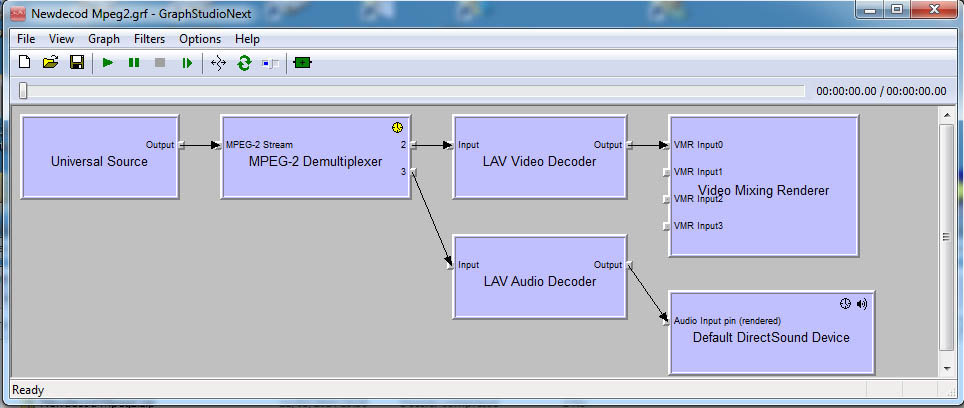Click the yellow clock icon on MPEG-2 Demultiplexer
964x408 pixels.
(x=397, y=127)
